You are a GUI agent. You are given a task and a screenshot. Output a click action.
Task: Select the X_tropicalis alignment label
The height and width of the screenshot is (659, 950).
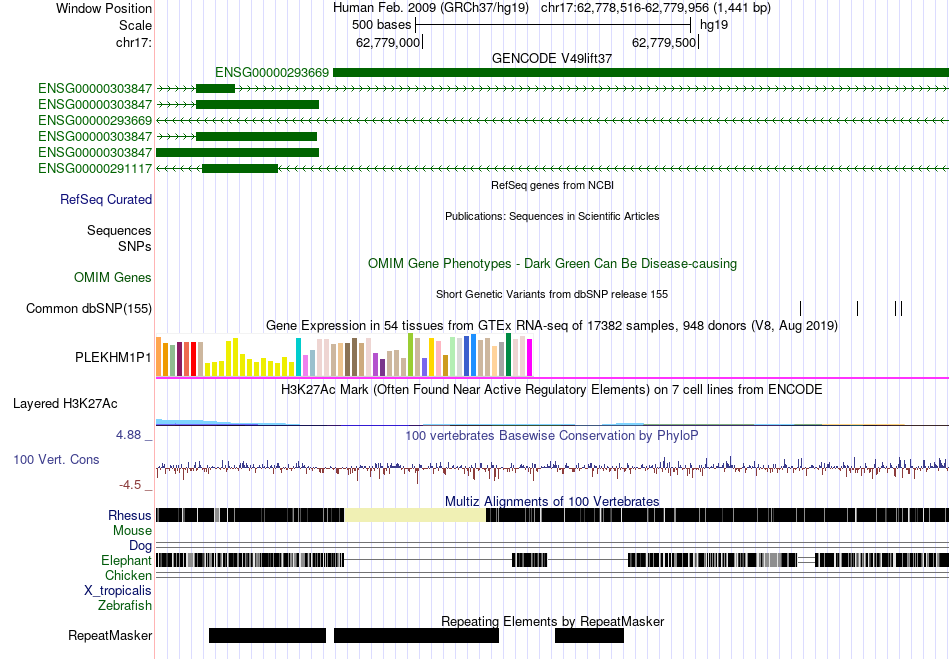click(118, 591)
